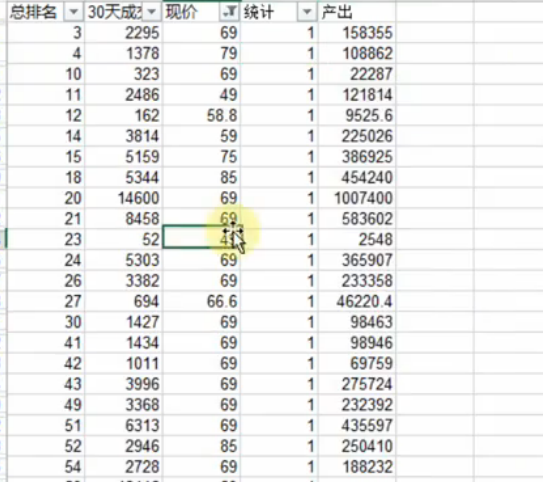The height and width of the screenshot is (482, 543).
Task: Click the cell containing 1007400
Action: point(357,198)
